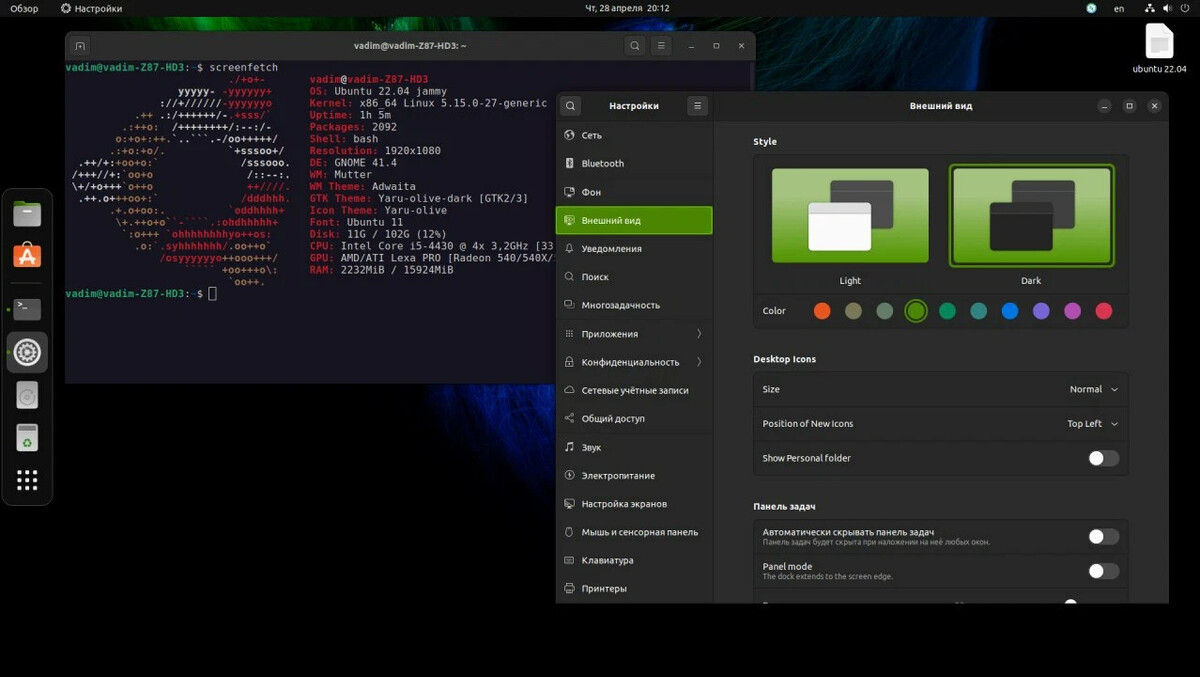Open the Фон settings panel
This screenshot has width=1200, height=677.
pos(634,192)
